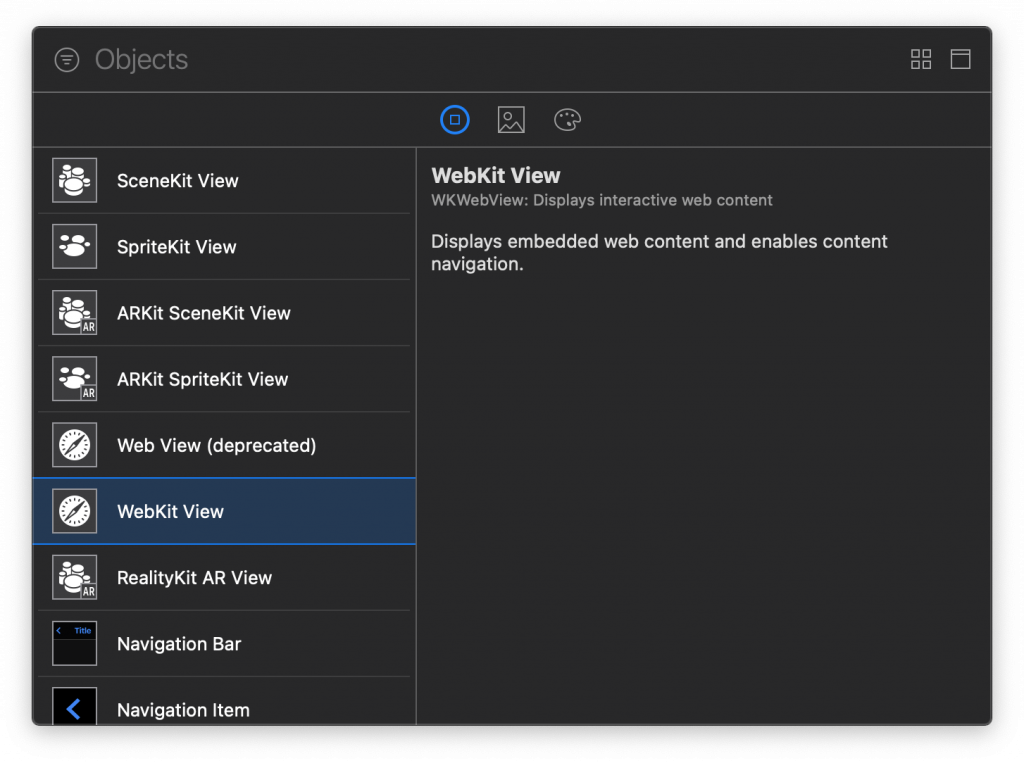Click the deprecated Web View compass icon
This screenshot has height=763, width=1024.
[75, 445]
